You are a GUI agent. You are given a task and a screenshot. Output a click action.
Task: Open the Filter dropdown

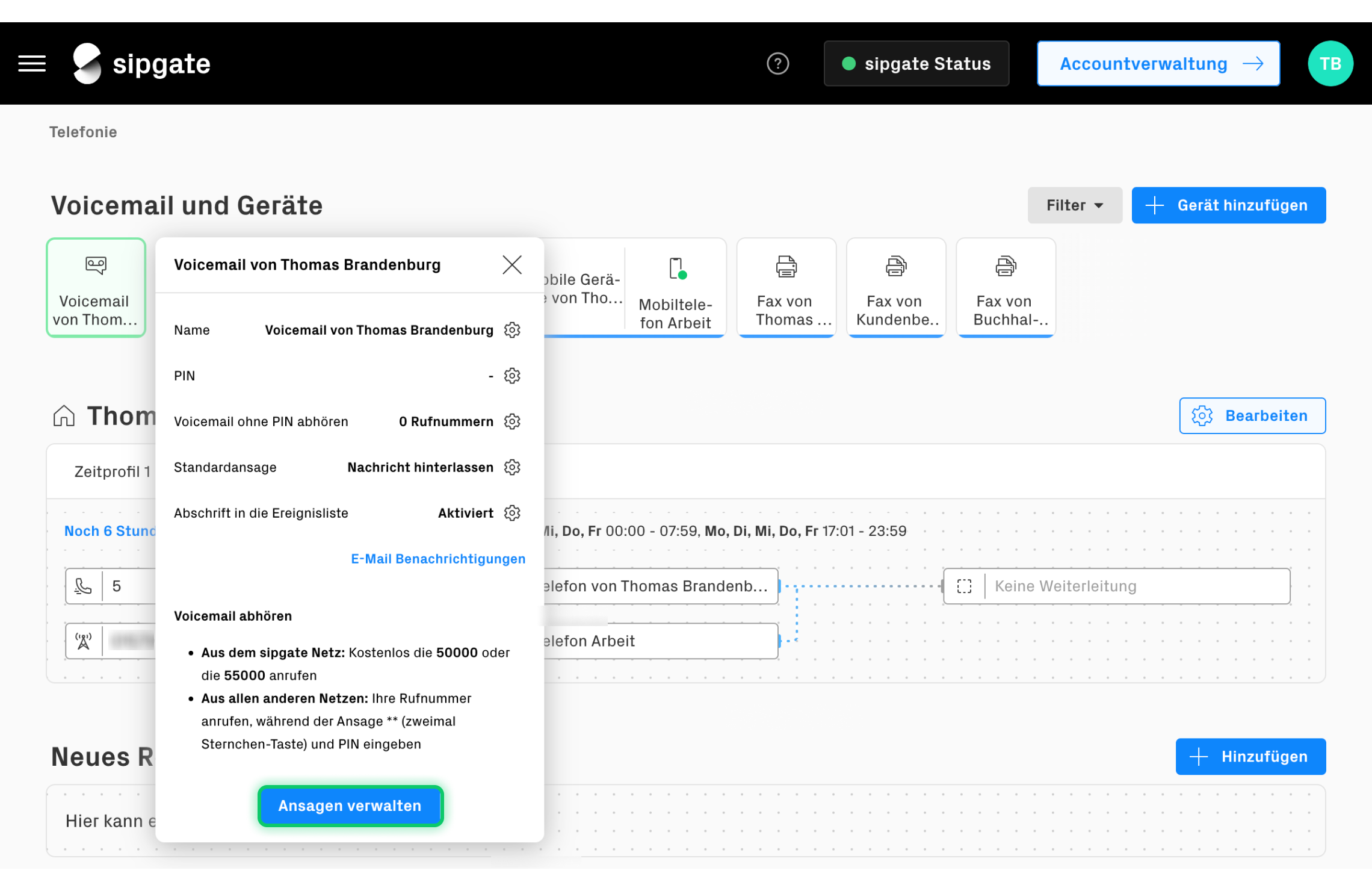coord(1075,205)
